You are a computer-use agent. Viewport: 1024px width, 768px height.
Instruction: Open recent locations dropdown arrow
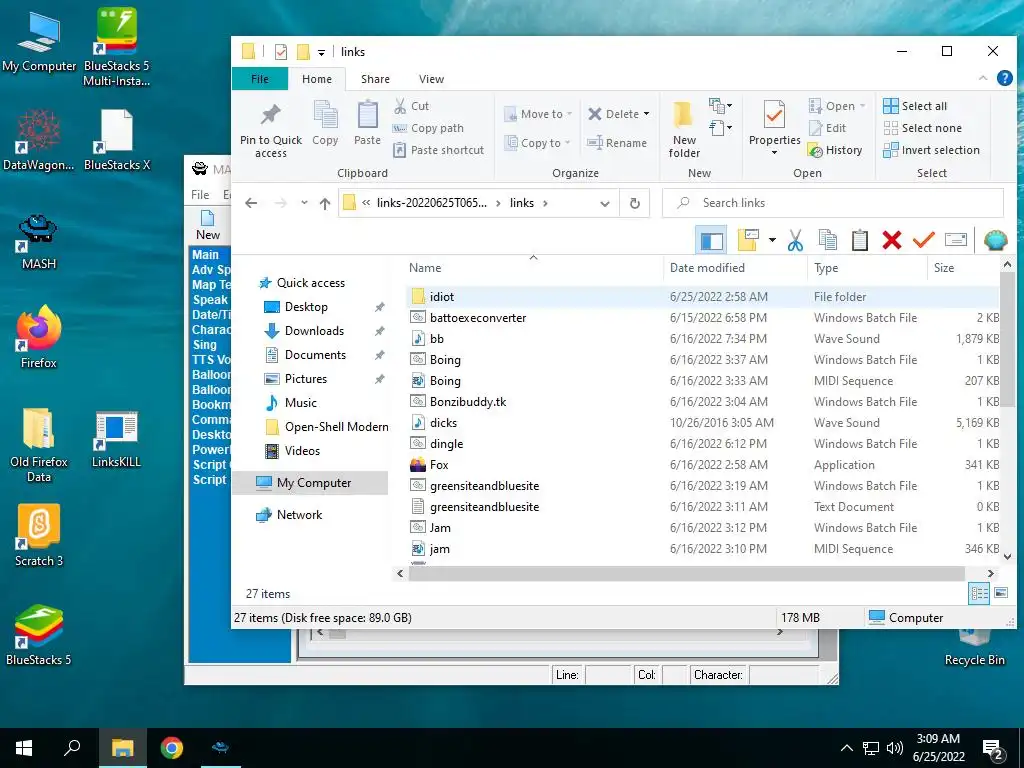tap(304, 203)
